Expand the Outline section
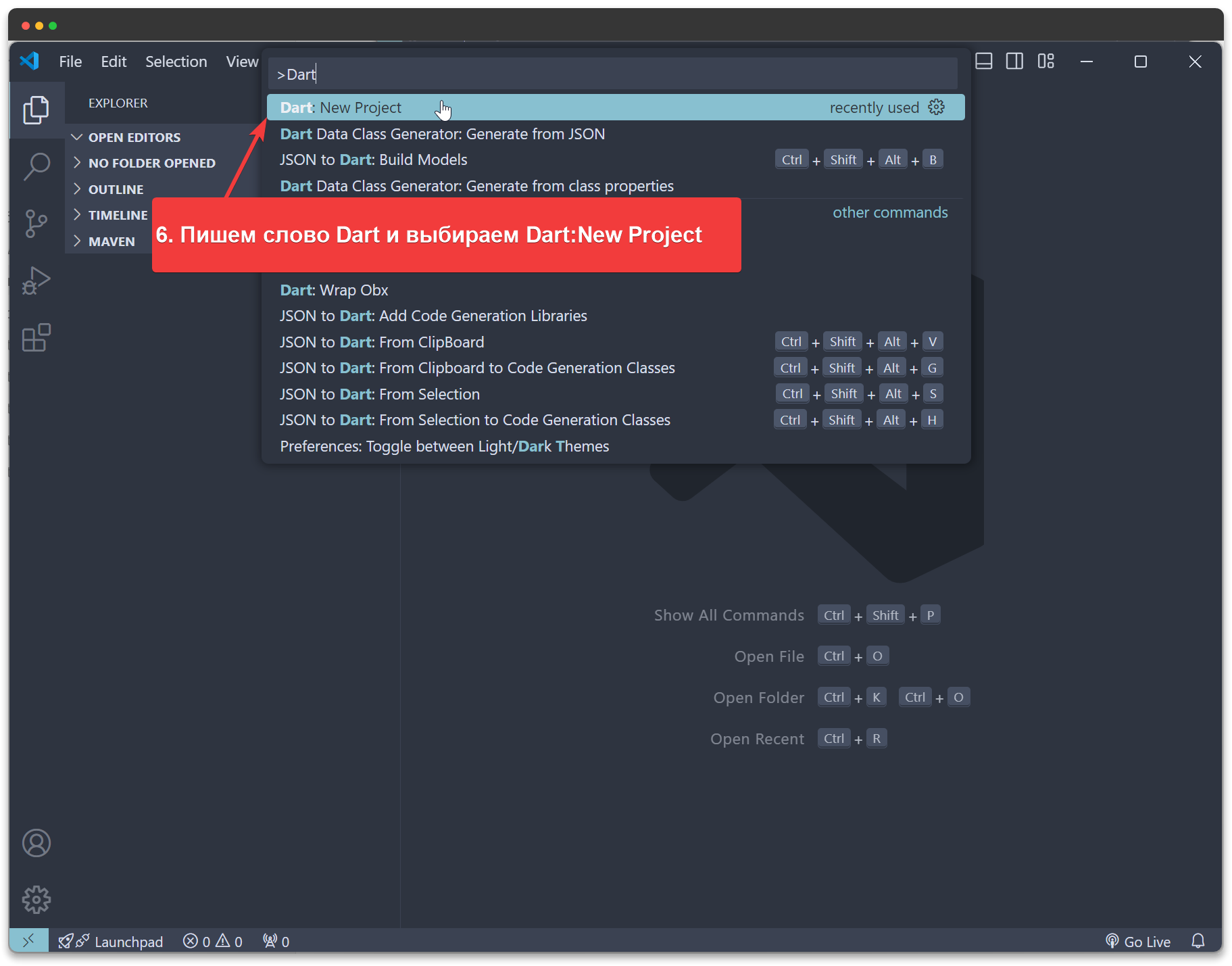This screenshot has height=966, width=1232. point(116,189)
